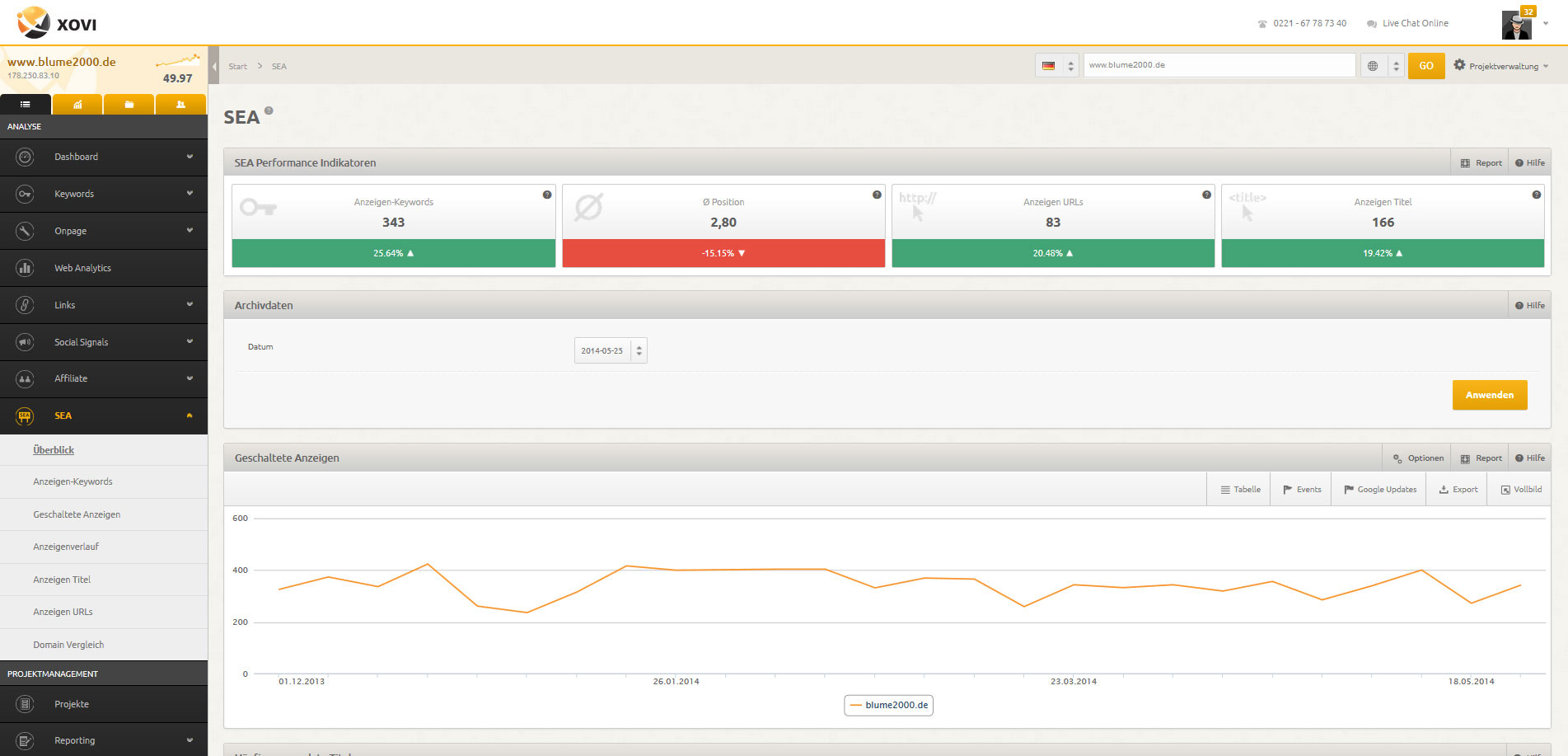Viewport: 1568px width, 756px height.
Task: Click the Reporting icon
Action: point(25,740)
